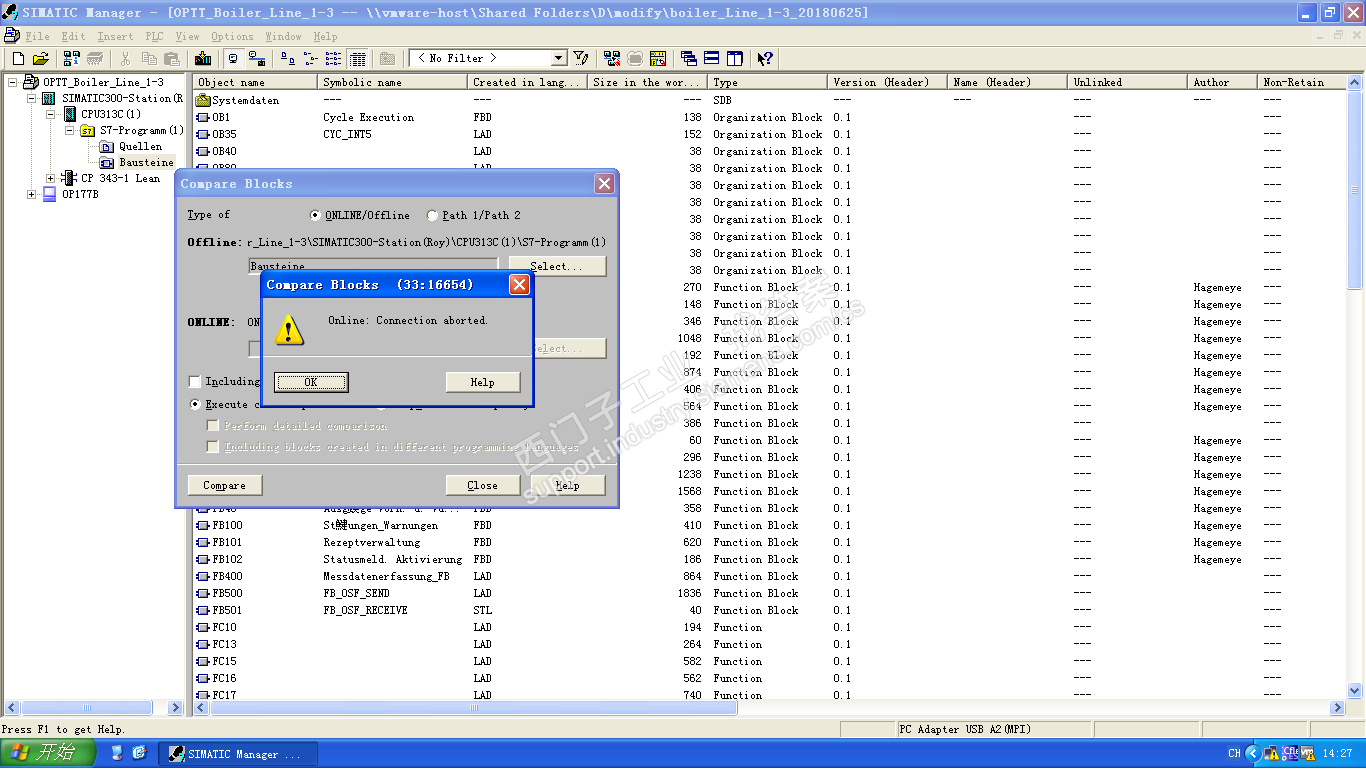Click the Up One Level folder icon
The height and width of the screenshot is (771, 1366).
387,59
